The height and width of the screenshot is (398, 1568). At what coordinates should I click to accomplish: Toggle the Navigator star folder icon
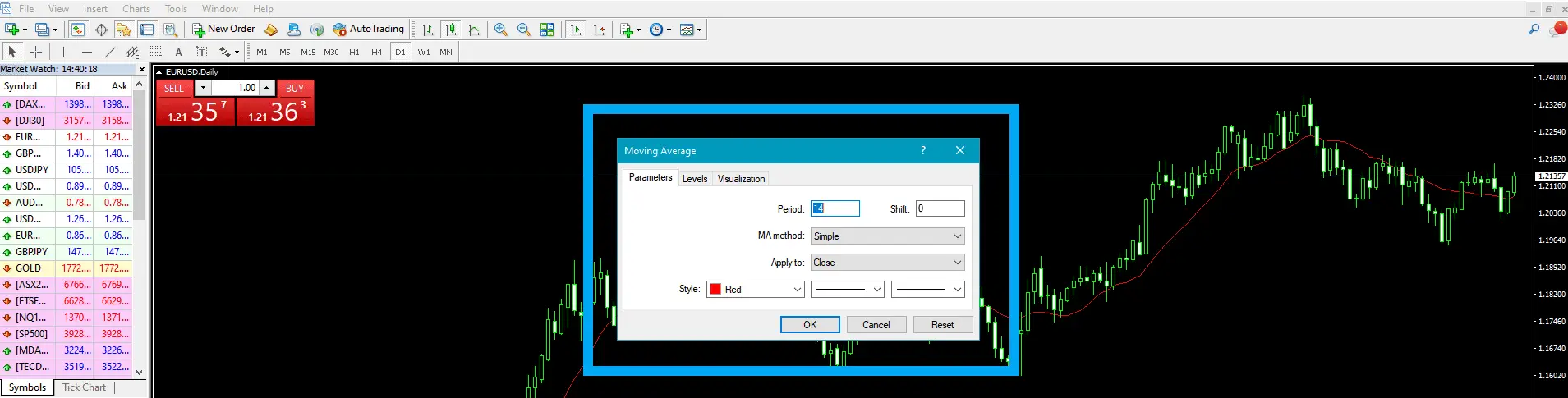click(124, 30)
